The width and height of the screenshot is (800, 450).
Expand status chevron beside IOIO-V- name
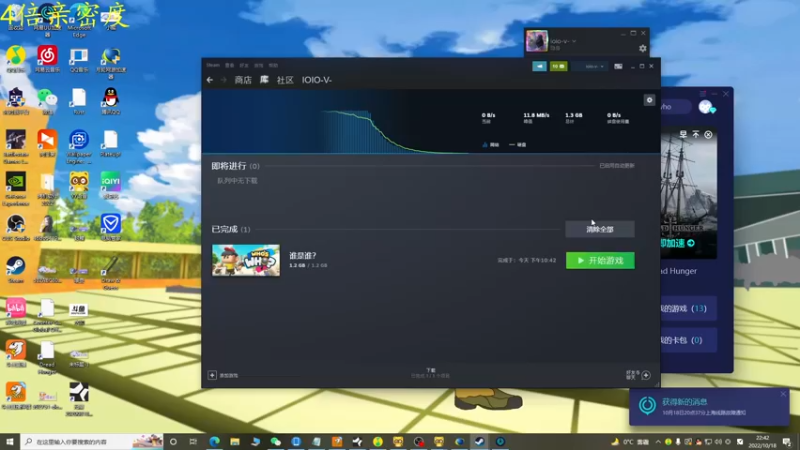tap(574, 41)
